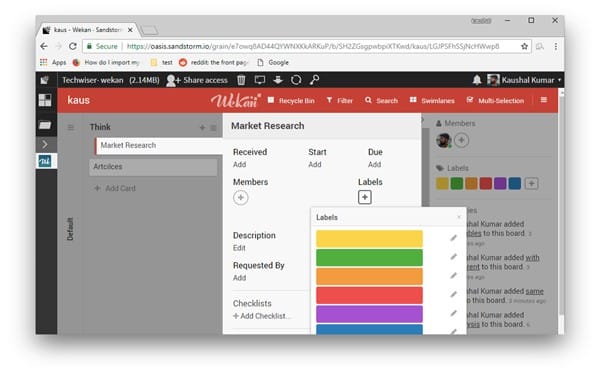Screen dimensions: 600x373
Task: Open the notifications bell
Action: (x=477, y=80)
